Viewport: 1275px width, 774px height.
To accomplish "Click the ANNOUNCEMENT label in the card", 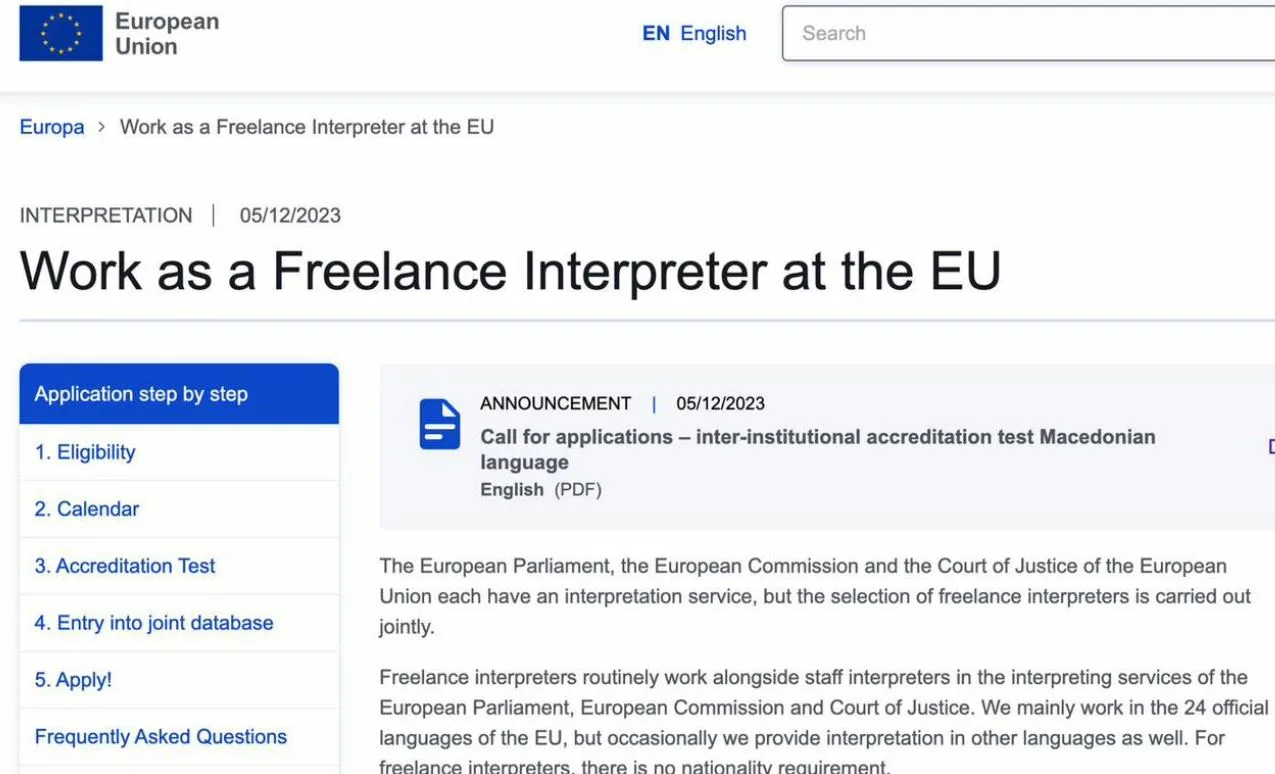I will coord(555,403).
